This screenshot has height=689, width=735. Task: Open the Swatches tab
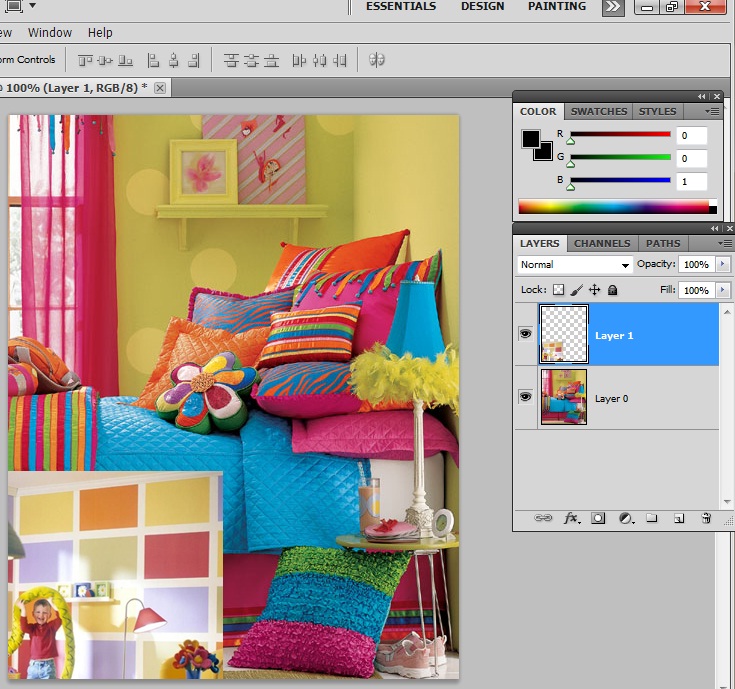(x=599, y=111)
